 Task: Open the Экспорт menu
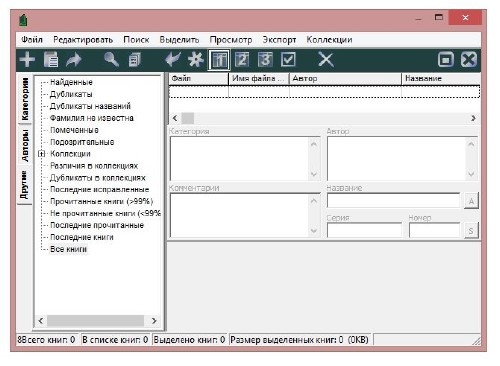coord(279,40)
